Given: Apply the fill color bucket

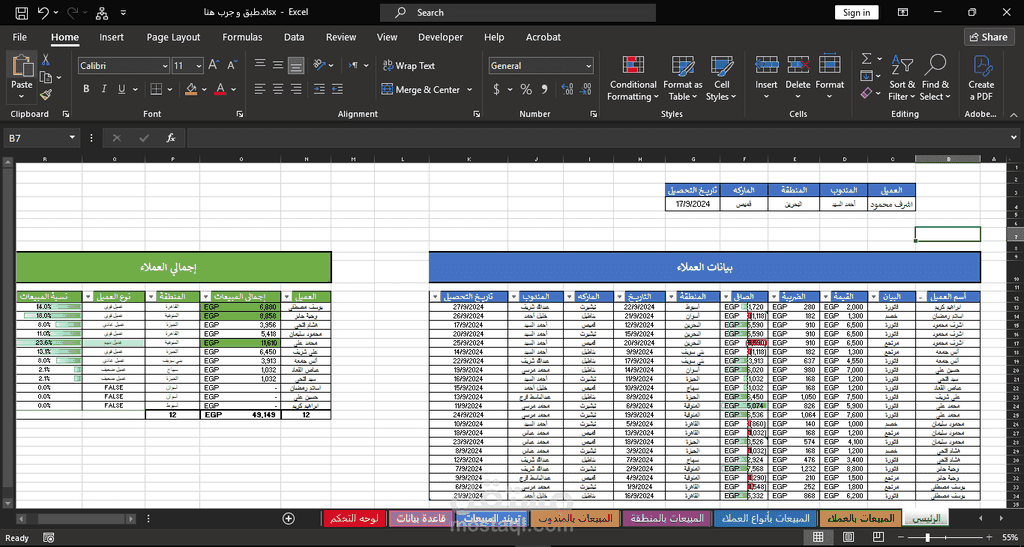Looking at the screenshot, I should point(191,89).
